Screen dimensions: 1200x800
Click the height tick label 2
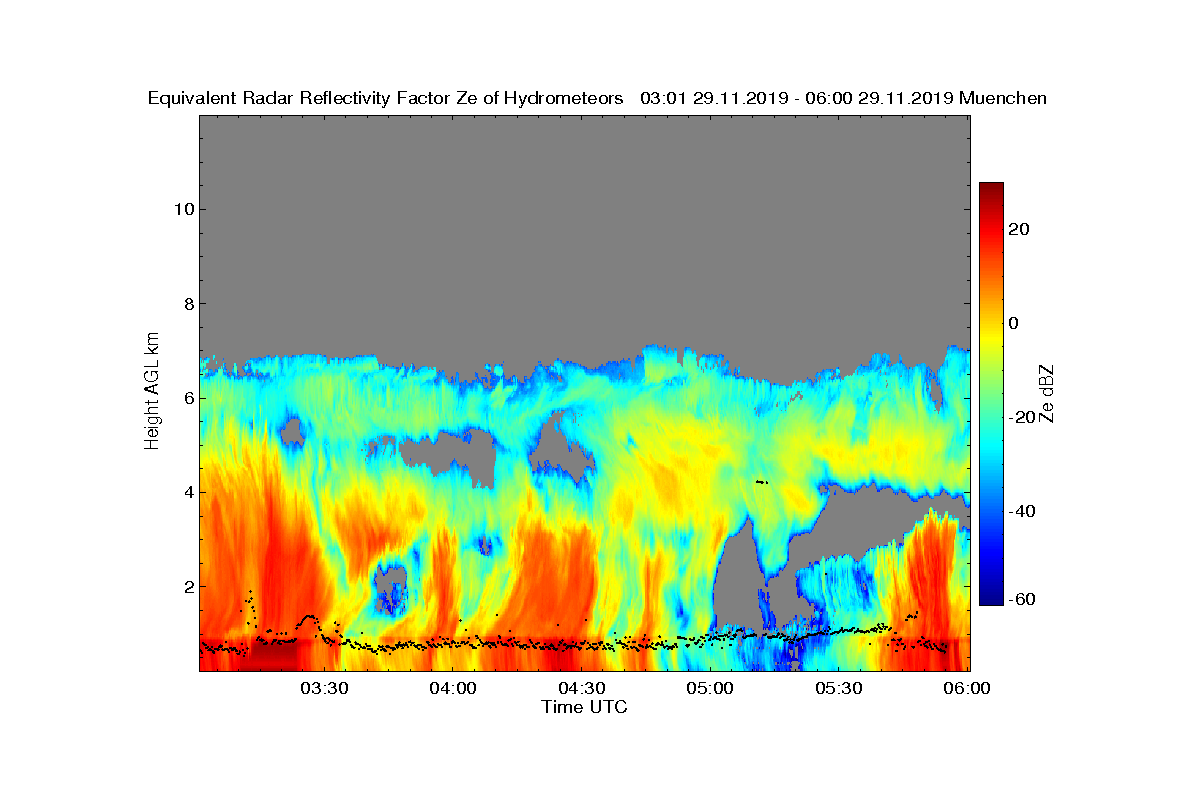[187, 586]
